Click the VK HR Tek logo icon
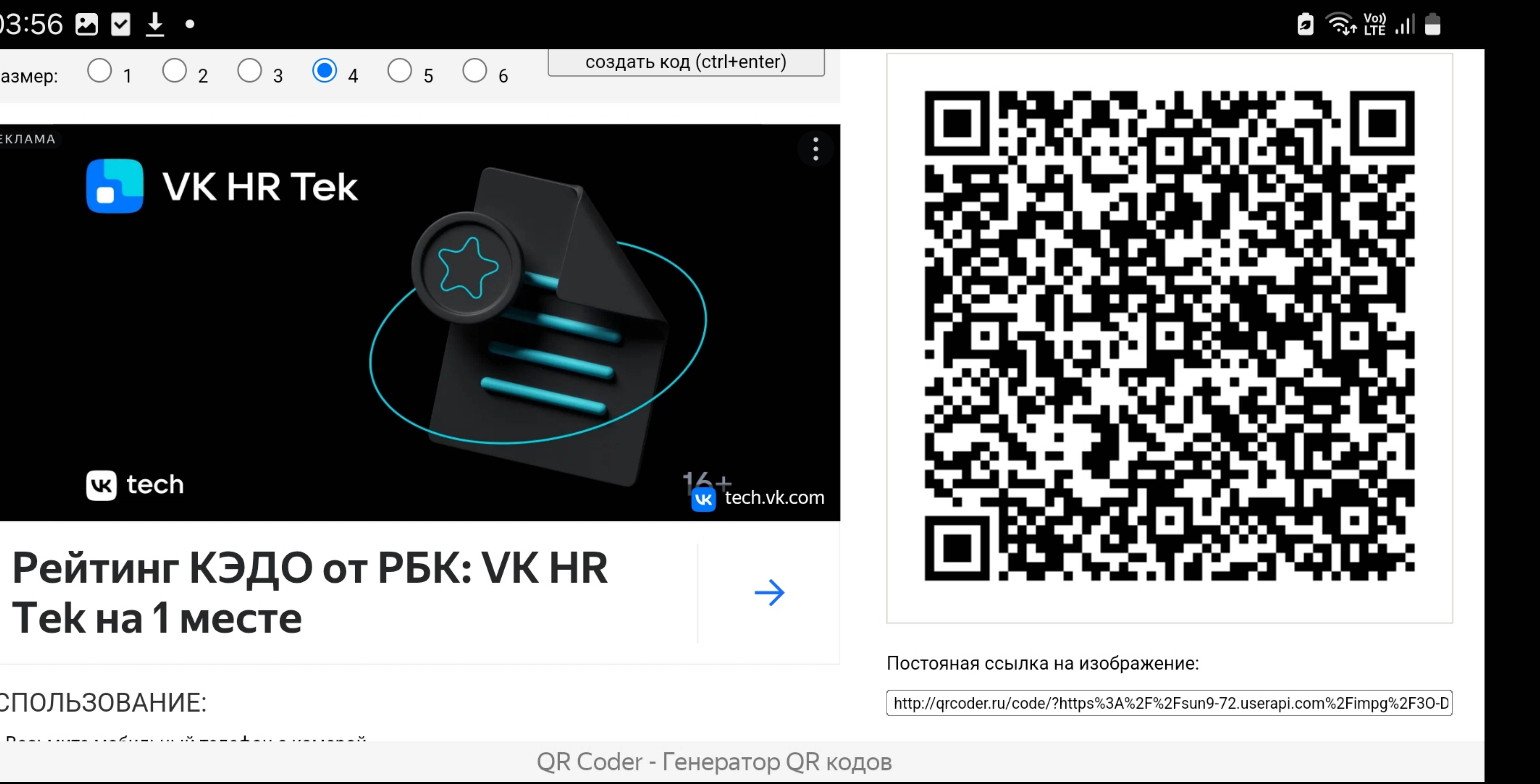Screen dimensions: 1540x784 [115, 186]
